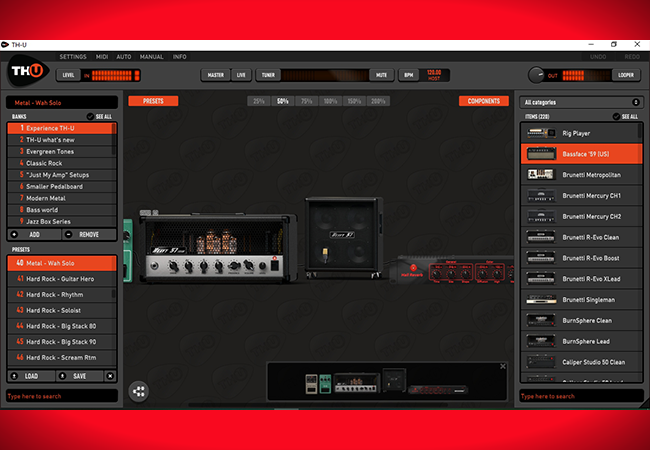Select the beige pedal in navigator strip
Viewport: 650px width, 450px height.
point(311,384)
